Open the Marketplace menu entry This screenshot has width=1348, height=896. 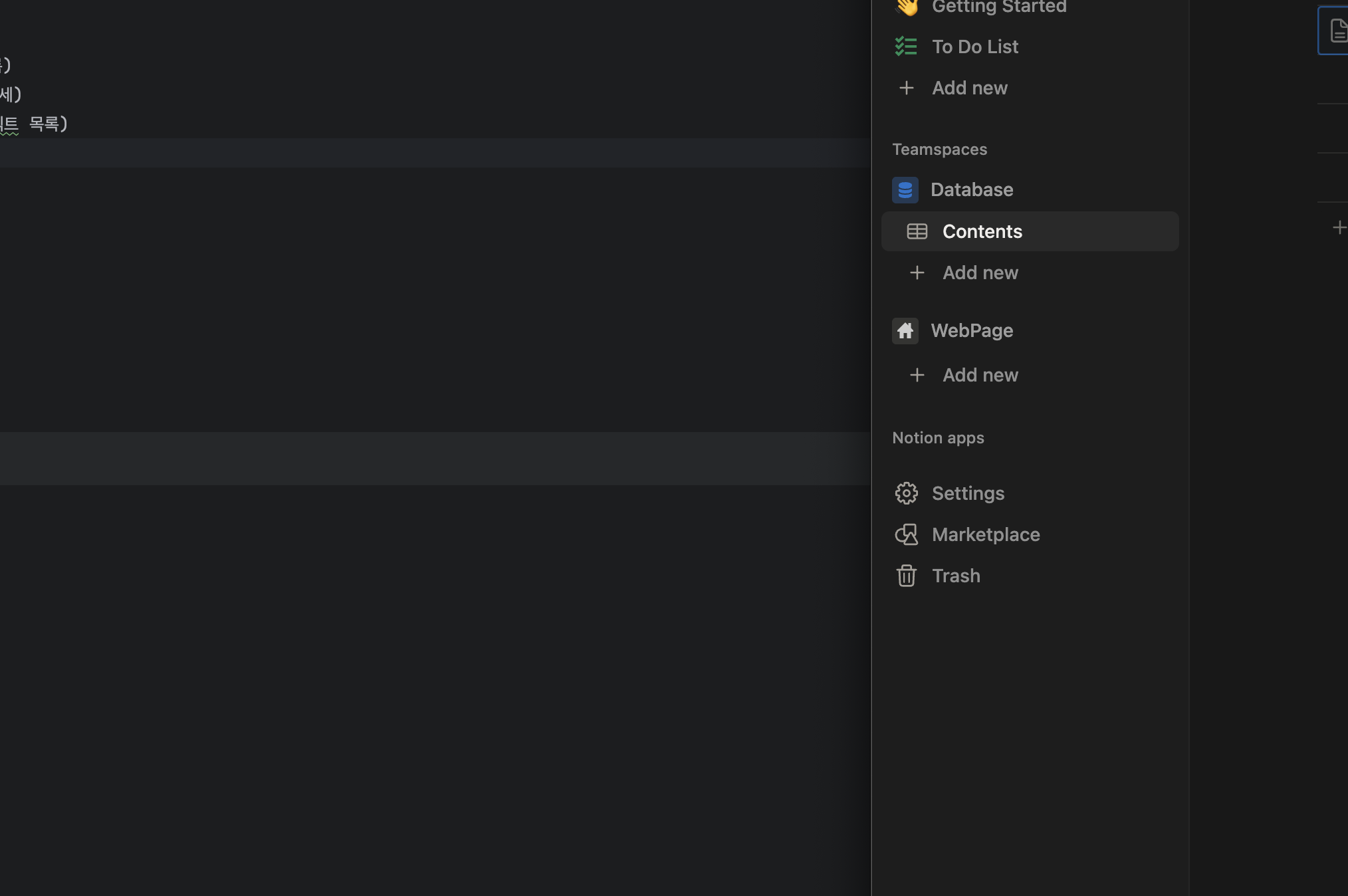click(986, 534)
